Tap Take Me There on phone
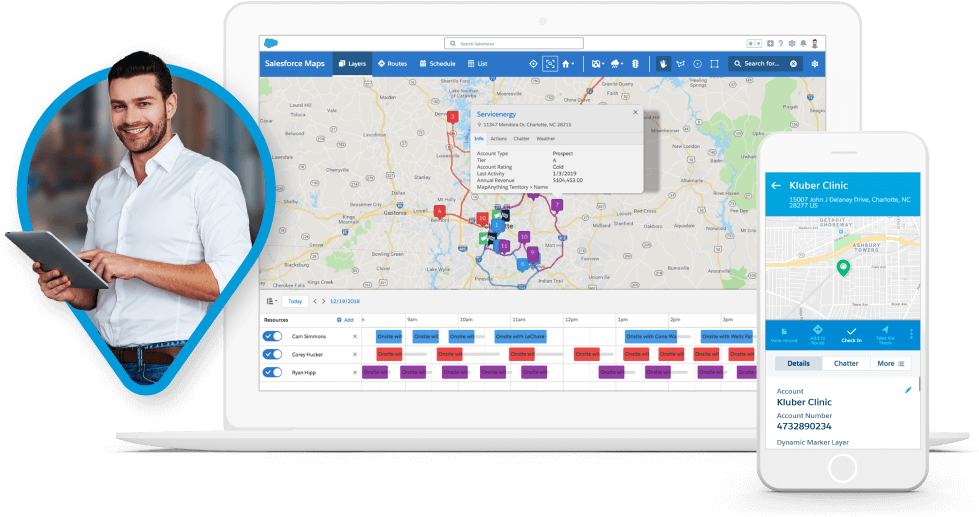This screenshot has width=979, height=517. (885, 335)
